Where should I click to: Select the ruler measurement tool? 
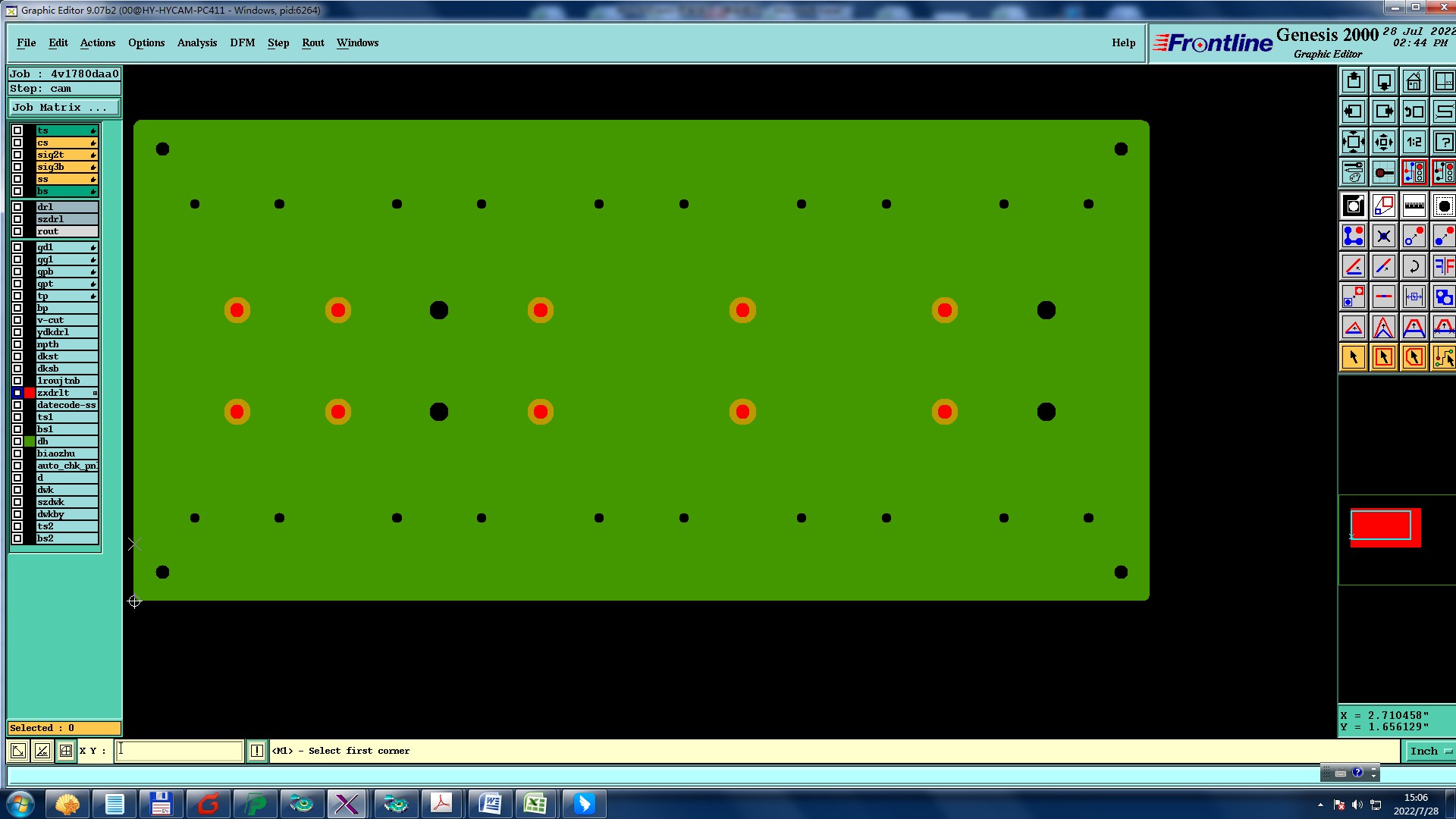point(1414,206)
